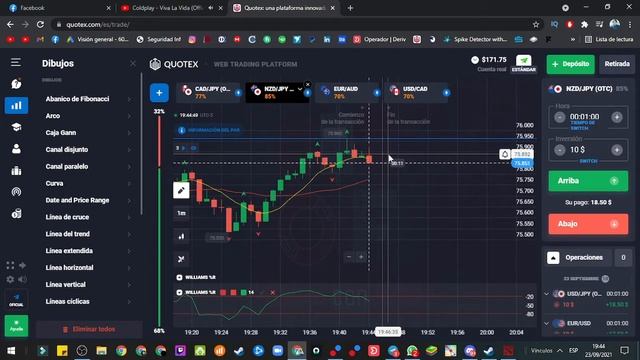640x360 pixels.
Task: Remove Williams %R indicator with red X
Action: pos(273,292)
